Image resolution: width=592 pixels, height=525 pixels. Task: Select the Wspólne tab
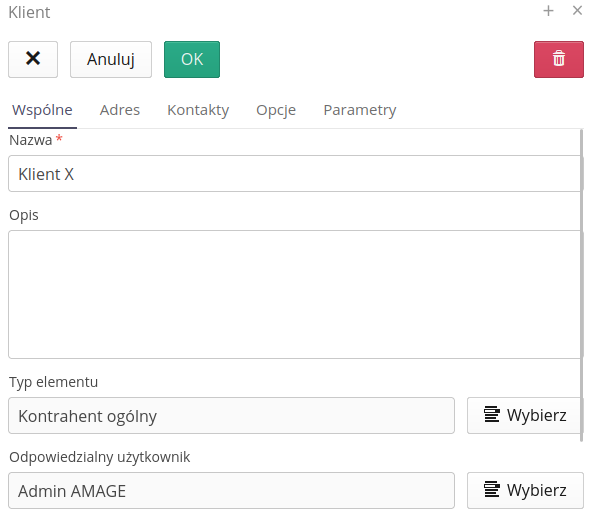[42, 110]
